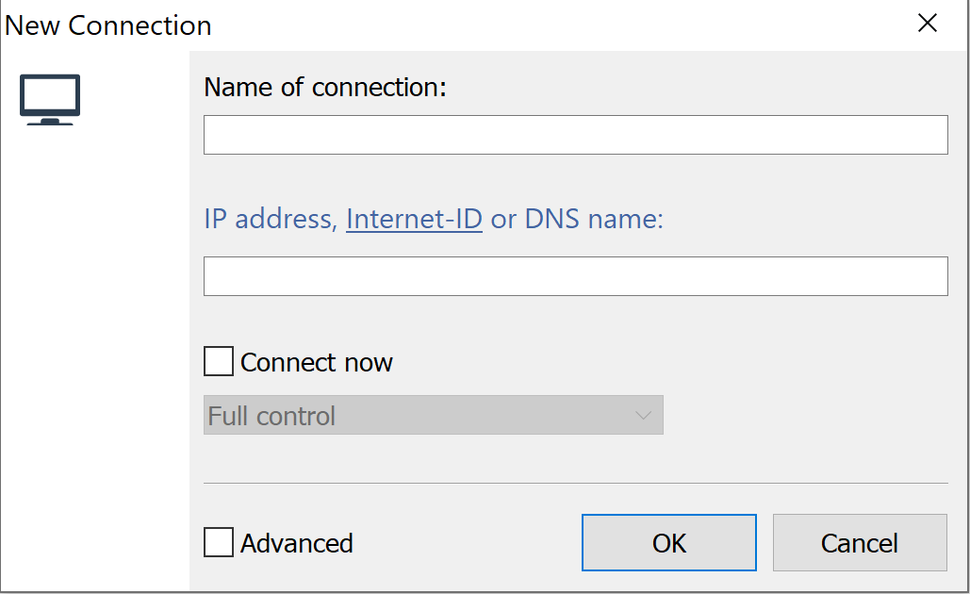Enable the Connect now checkbox
The image size is (970, 594).
[x=217, y=361]
